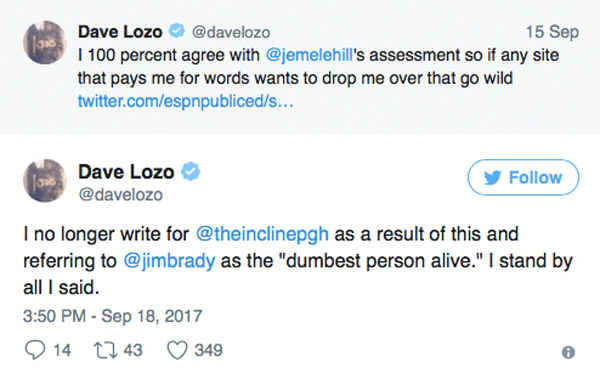Open the @jimbrady mention link
This screenshot has width=600, height=373.
tap(169, 261)
